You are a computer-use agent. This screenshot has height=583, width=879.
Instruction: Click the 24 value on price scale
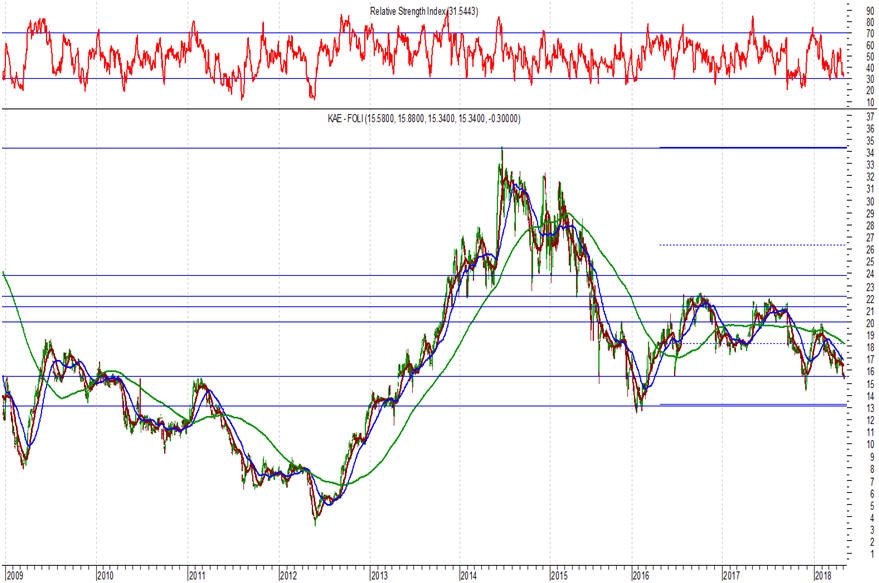pyautogui.click(x=870, y=275)
